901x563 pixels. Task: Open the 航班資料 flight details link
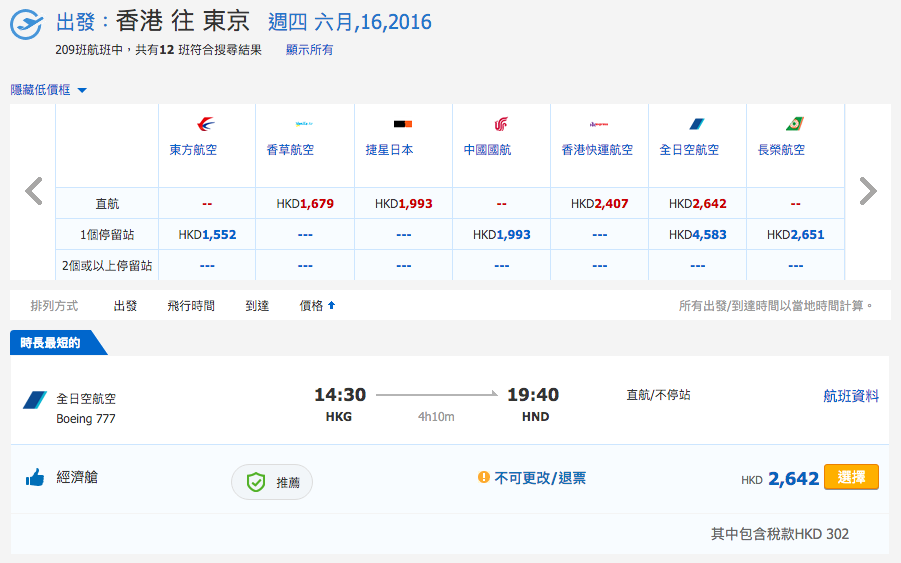(851, 396)
